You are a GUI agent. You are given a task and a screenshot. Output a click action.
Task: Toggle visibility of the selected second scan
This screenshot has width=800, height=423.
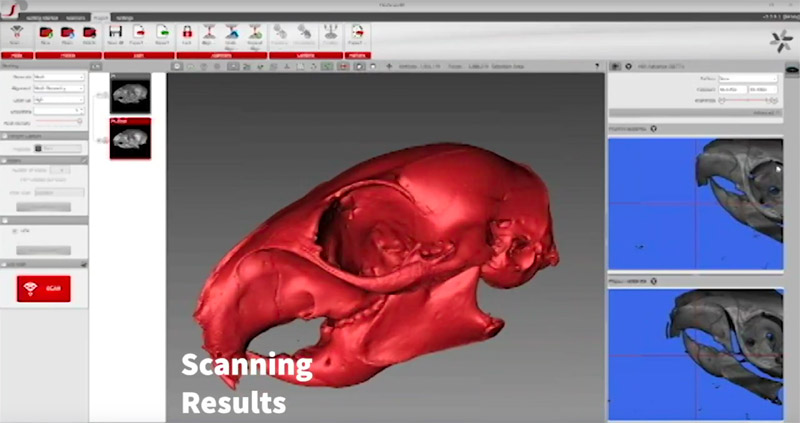pos(101,141)
